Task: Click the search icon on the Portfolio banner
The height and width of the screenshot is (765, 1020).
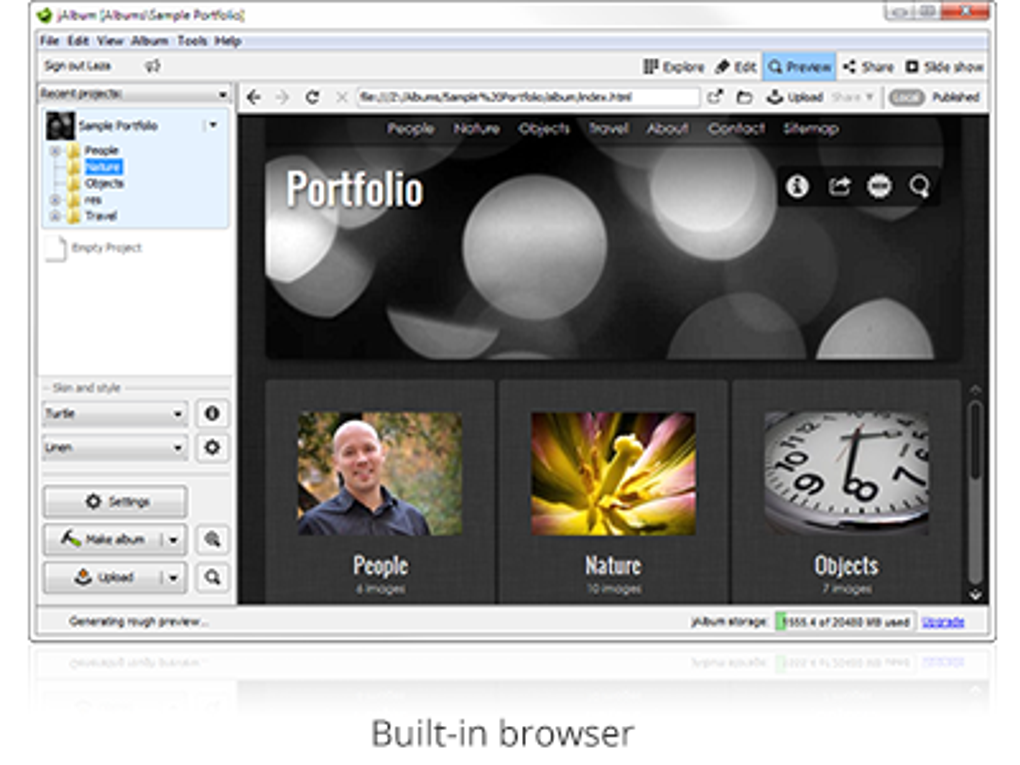Action: click(x=919, y=187)
